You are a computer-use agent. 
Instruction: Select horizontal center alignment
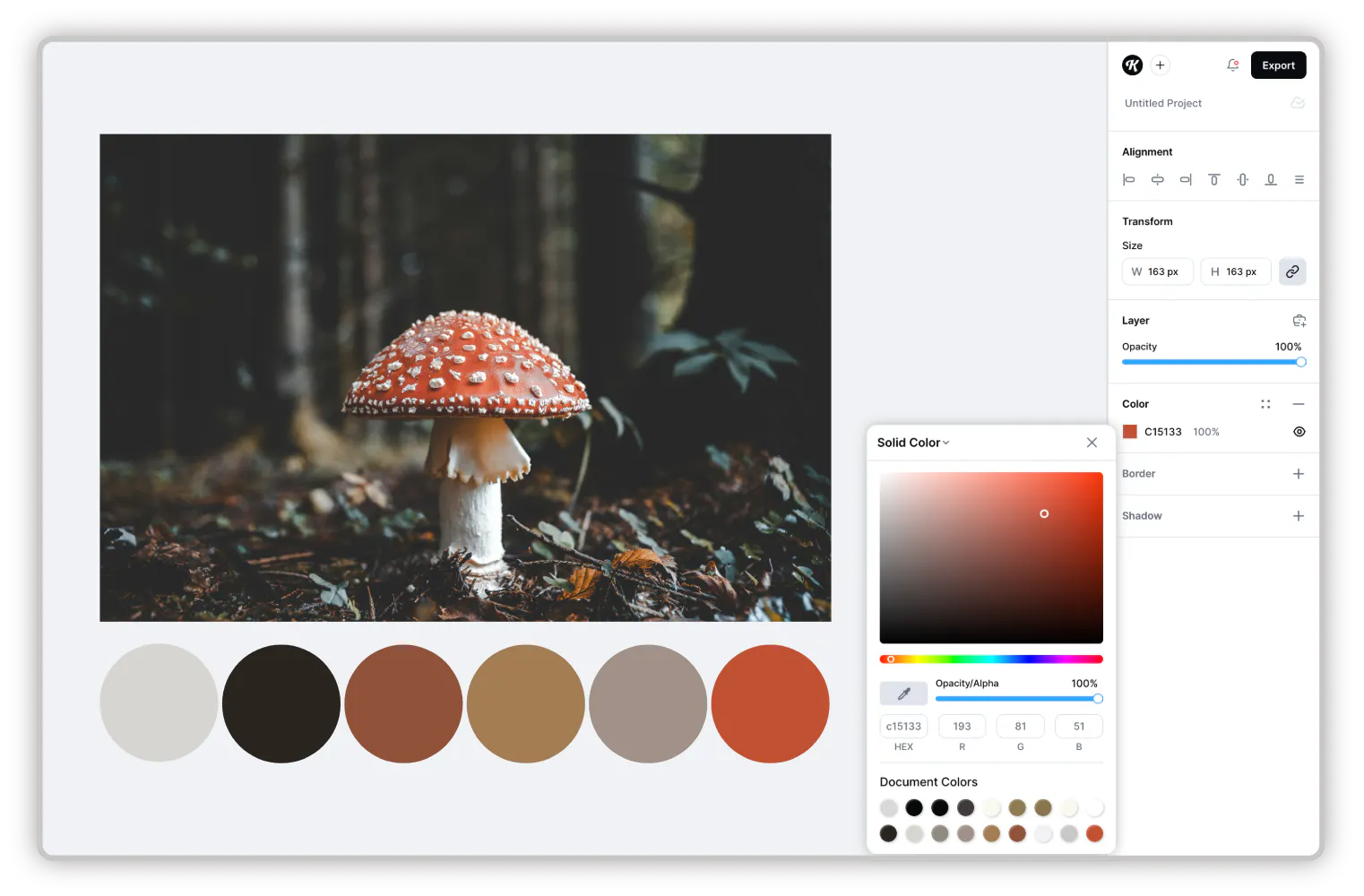1157,179
